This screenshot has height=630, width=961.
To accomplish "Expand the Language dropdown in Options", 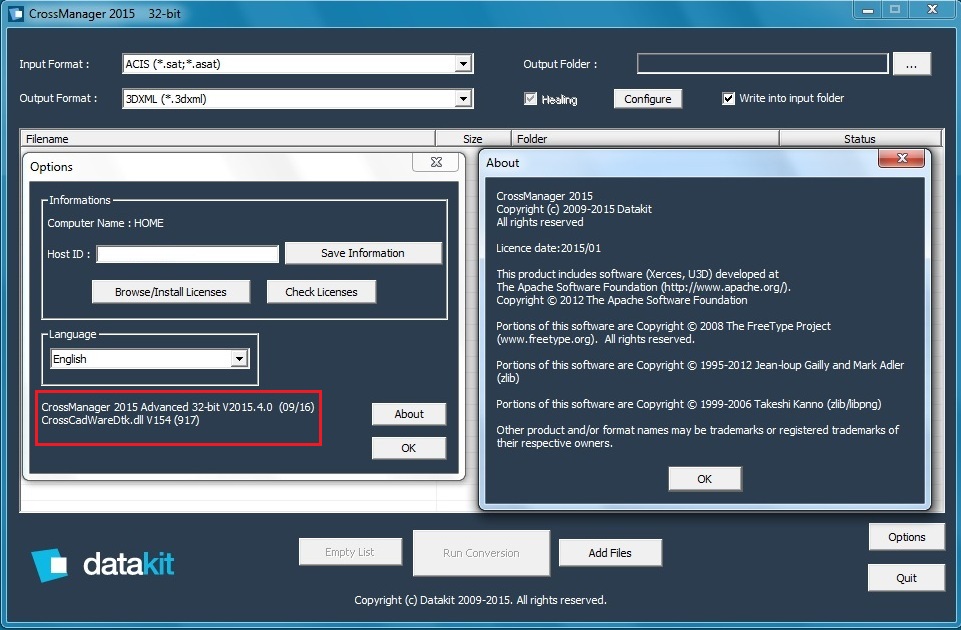I will click(239, 359).
